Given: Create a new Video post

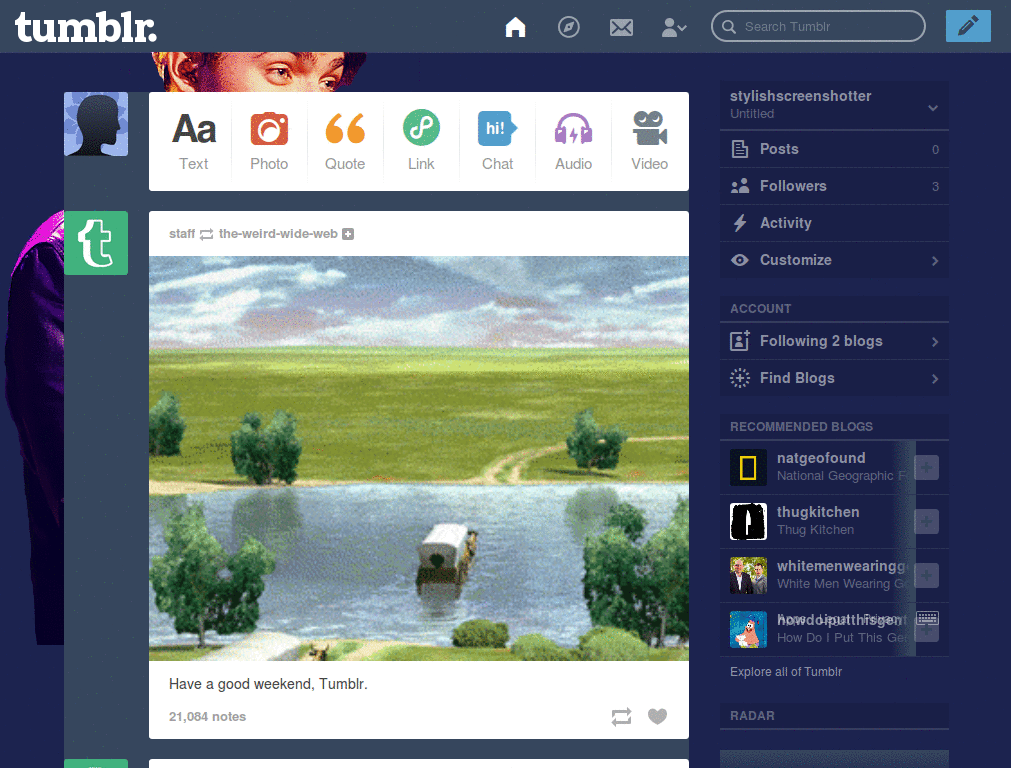Looking at the screenshot, I should 649,141.
